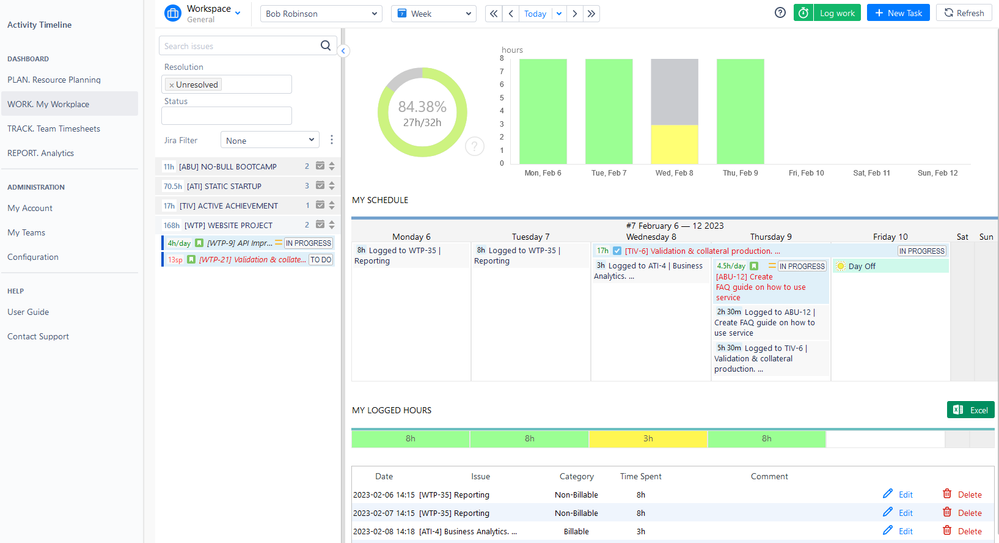Collapse the issues panel with the round arrow
999x543 pixels.
pyautogui.click(x=343, y=50)
